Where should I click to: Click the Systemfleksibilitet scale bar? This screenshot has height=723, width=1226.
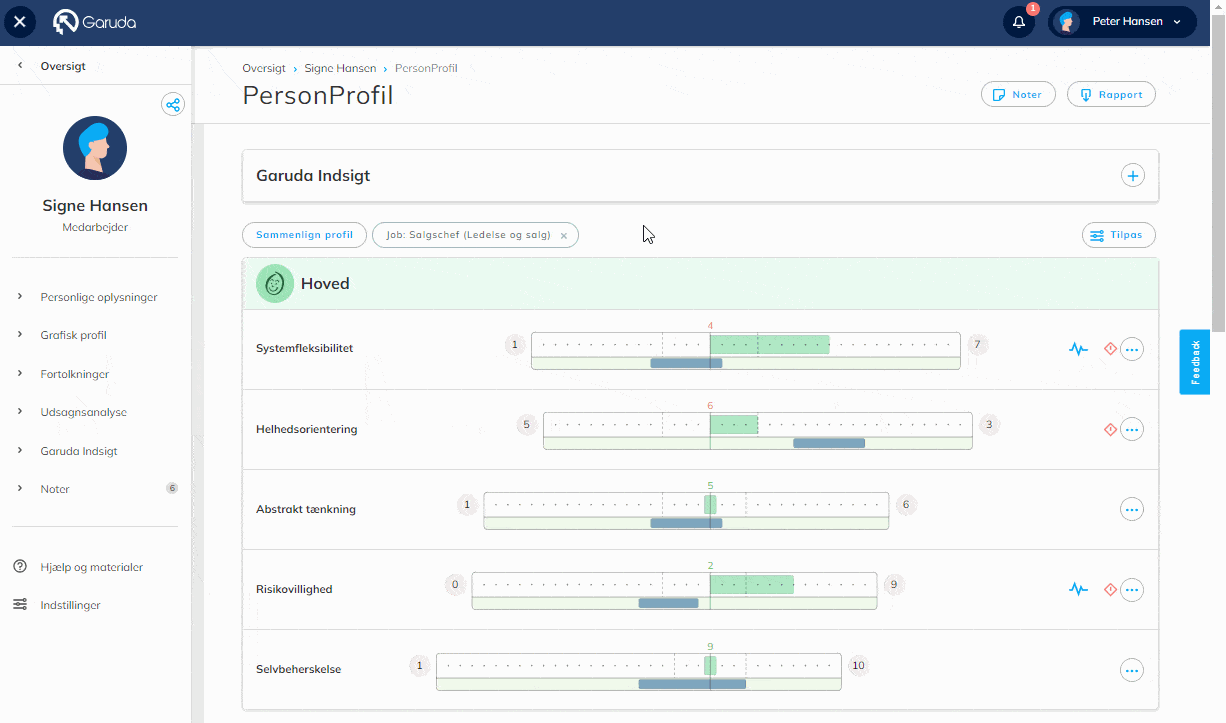(745, 345)
